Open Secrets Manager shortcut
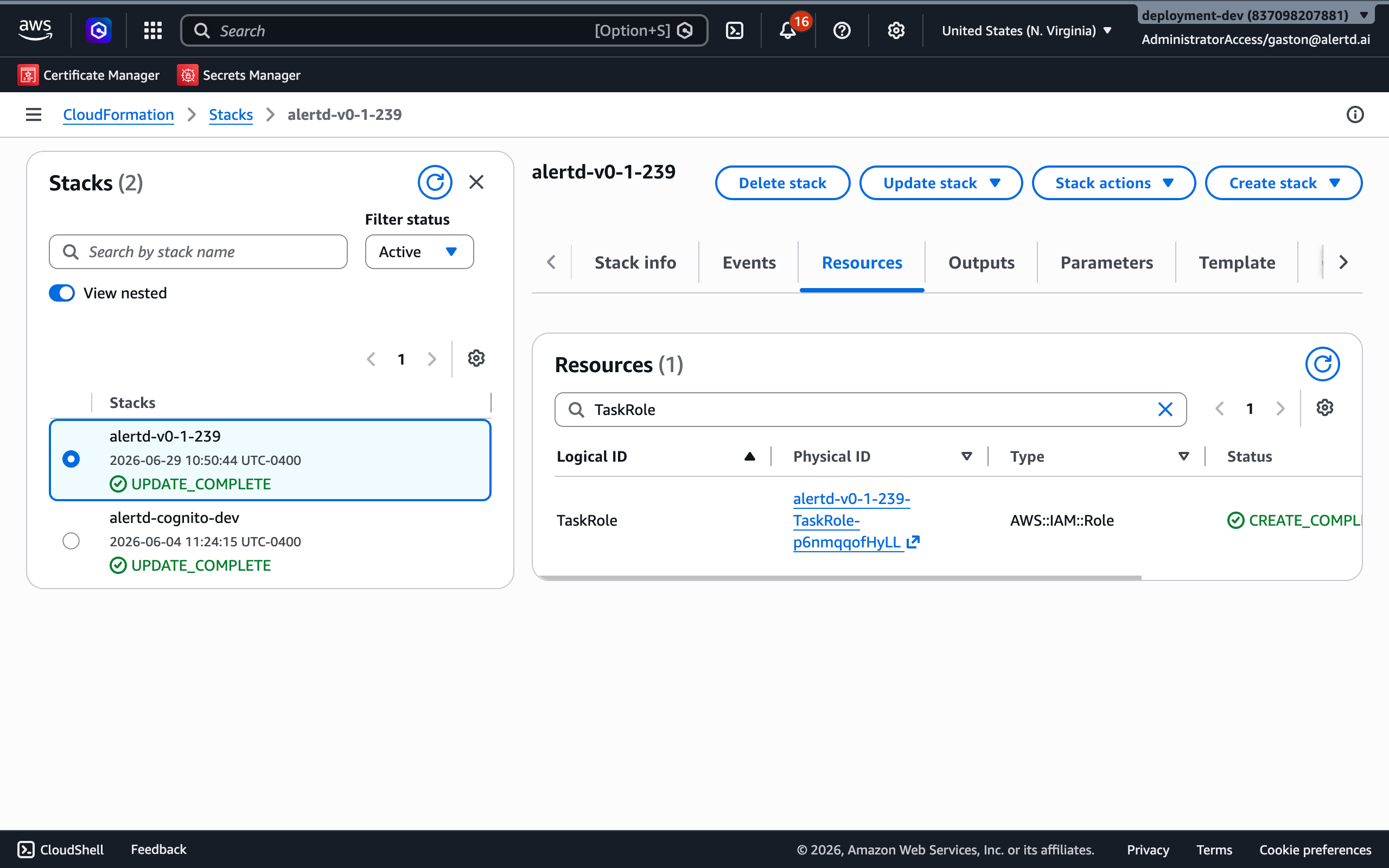1389x868 pixels. coord(239,75)
